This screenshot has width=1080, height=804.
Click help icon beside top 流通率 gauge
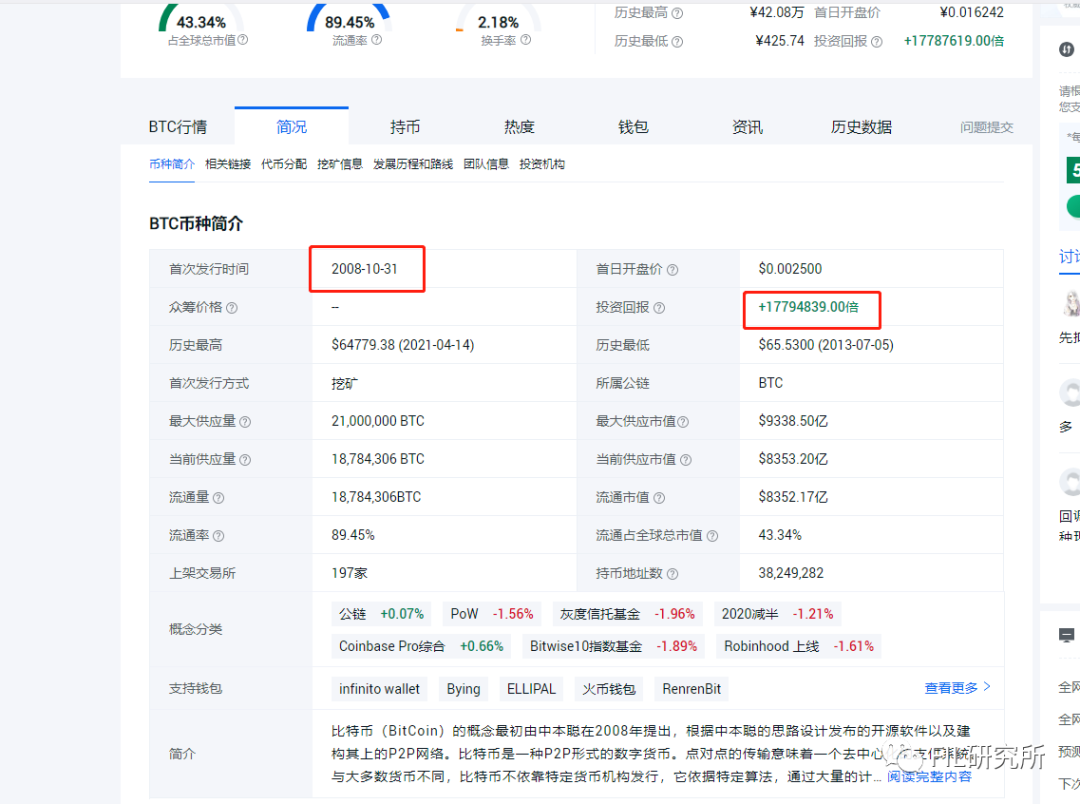[x=376, y=40]
